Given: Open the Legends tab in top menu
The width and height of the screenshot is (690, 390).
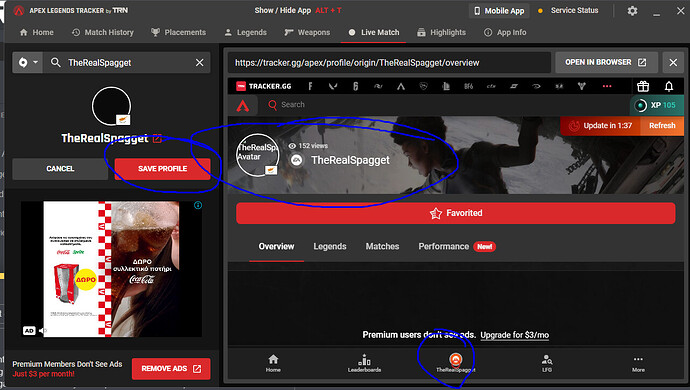Looking at the screenshot, I should [246, 32].
